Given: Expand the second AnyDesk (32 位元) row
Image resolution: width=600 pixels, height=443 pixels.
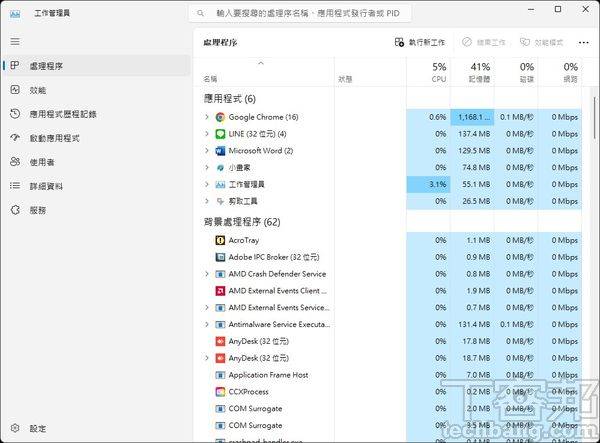Looking at the screenshot, I should [x=207, y=358].
